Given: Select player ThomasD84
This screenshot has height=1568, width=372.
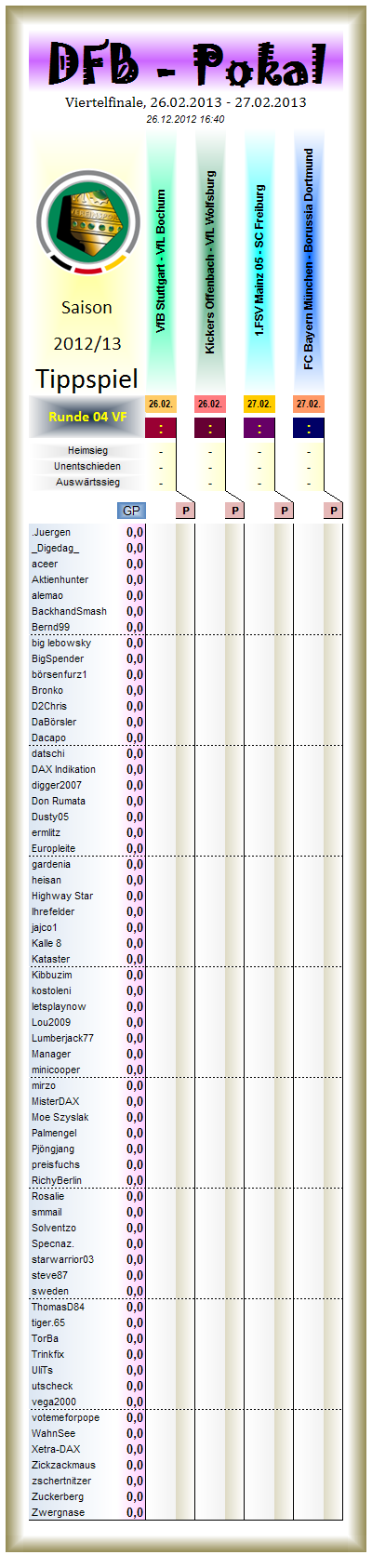Looking at the screenshot, I should [58, 1307].
